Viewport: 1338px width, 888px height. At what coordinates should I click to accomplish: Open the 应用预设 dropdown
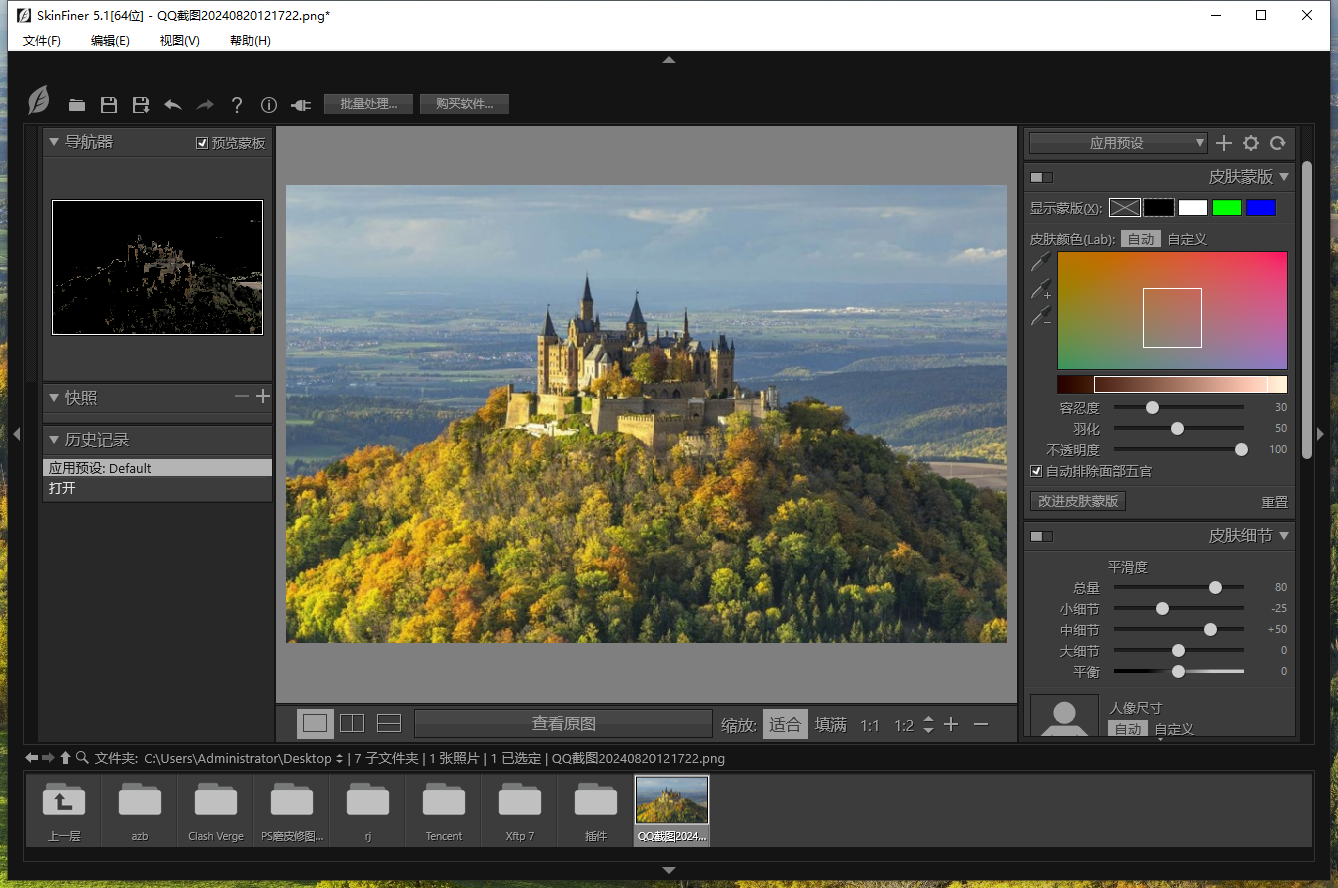[1118, 143]
